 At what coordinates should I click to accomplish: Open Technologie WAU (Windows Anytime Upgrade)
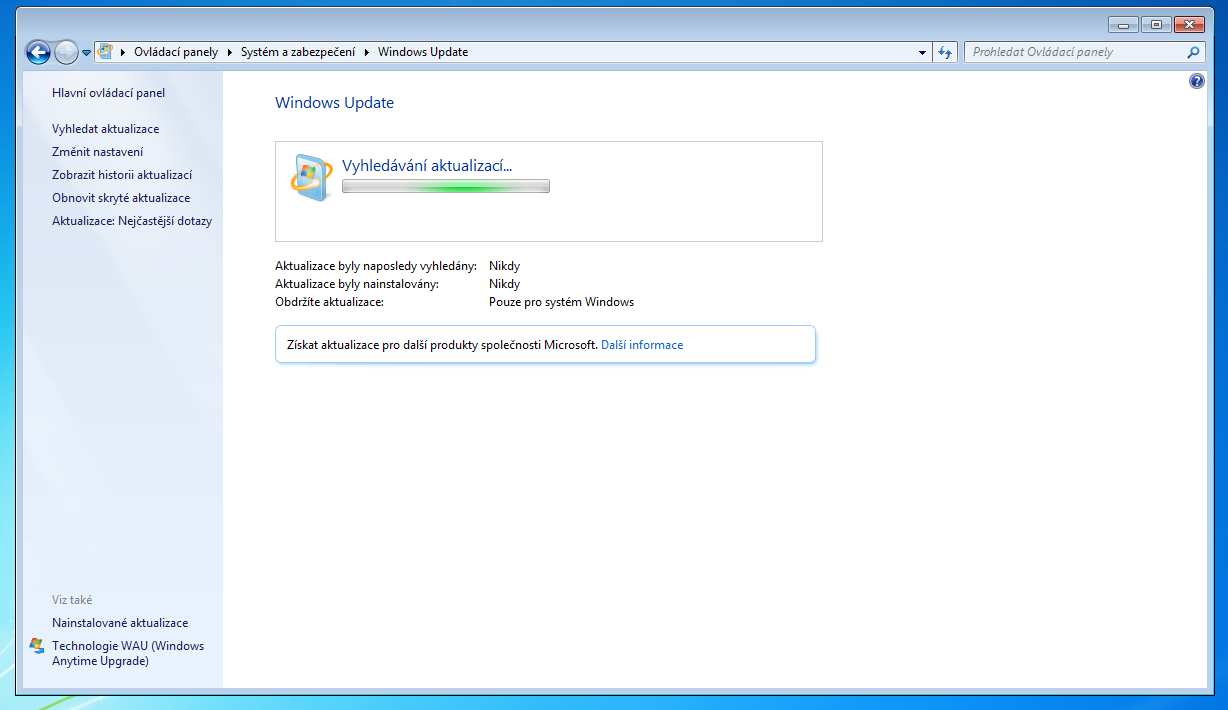click(128, 654)
